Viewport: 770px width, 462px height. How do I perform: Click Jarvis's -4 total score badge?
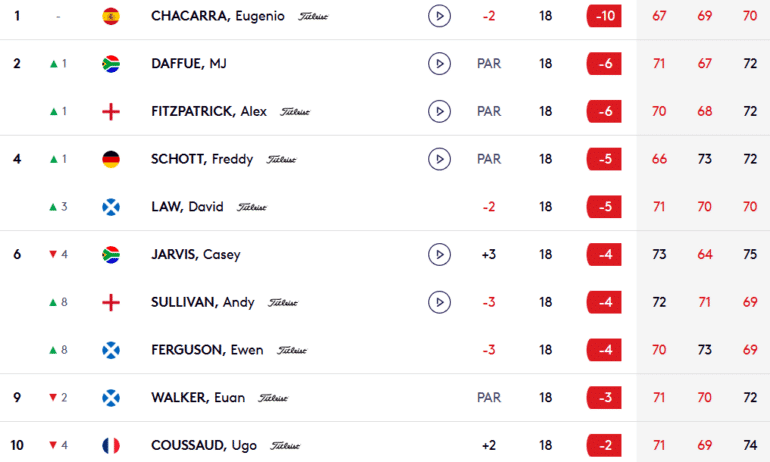tap(605, 255)
